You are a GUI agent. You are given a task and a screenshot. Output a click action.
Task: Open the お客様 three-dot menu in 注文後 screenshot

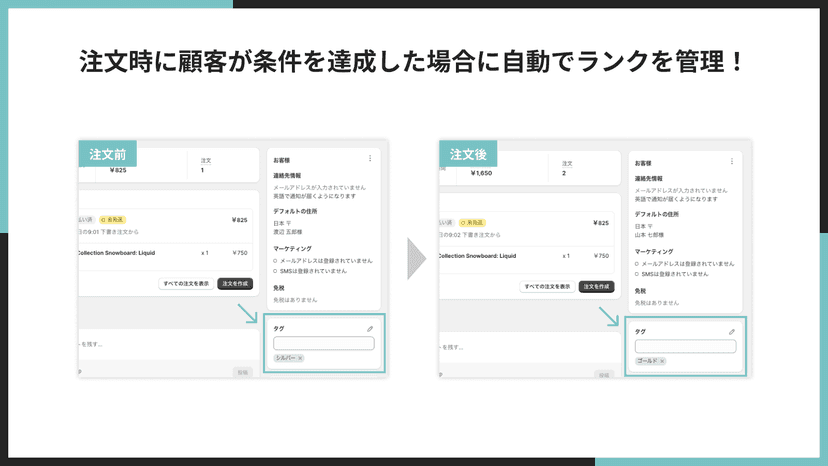732,162
